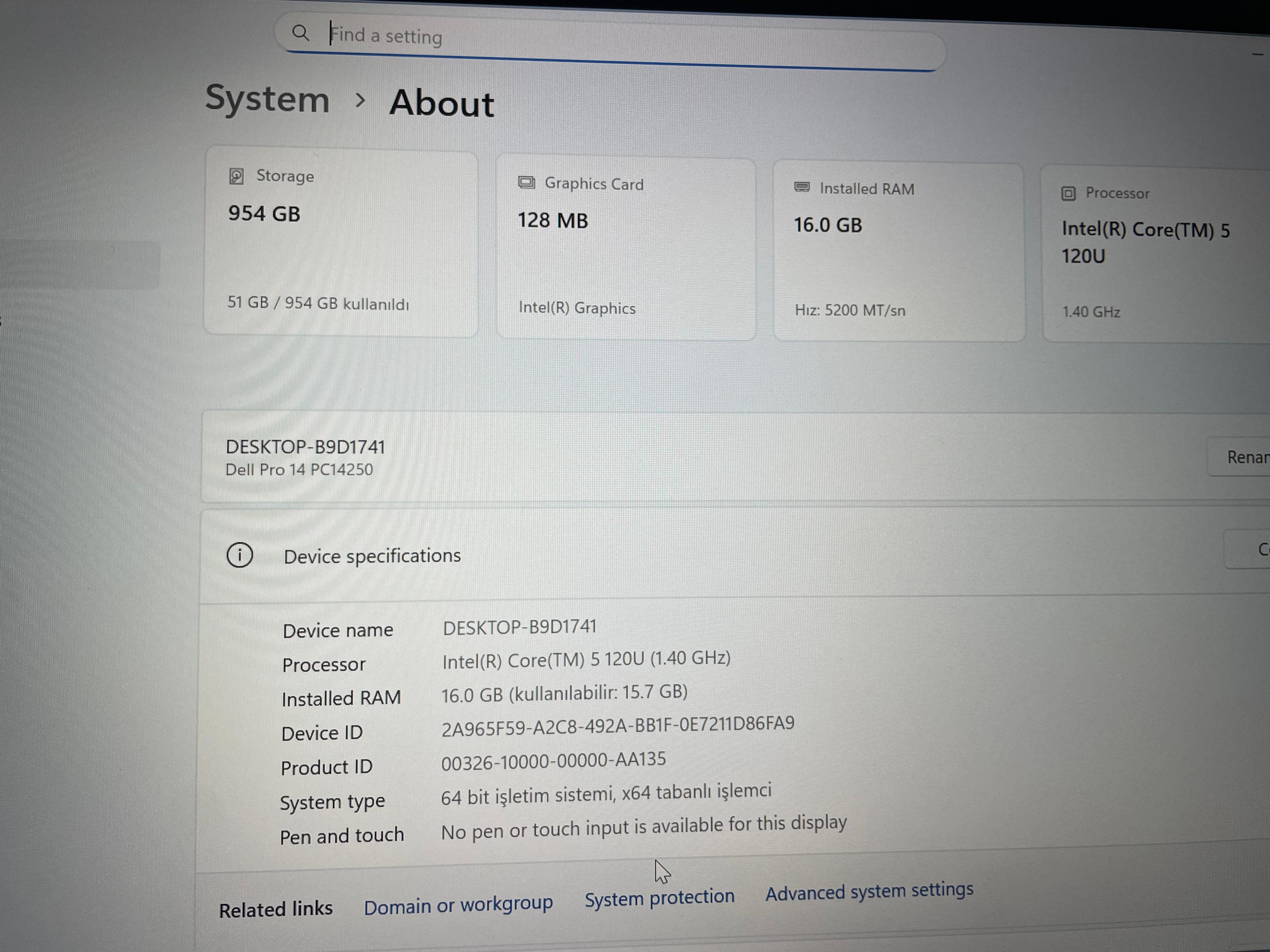1270x952 pixels.
Task: Click the search magnifier icon
Action: (x=300, y=33)
